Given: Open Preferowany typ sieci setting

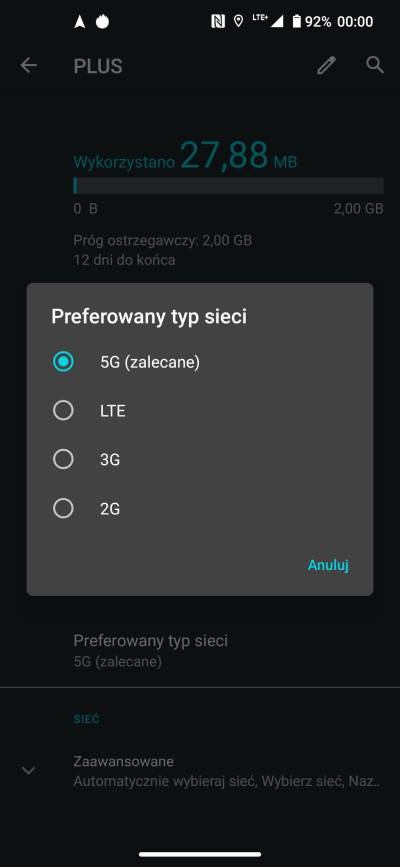Looking at the screenshot, I should (200, 651).
